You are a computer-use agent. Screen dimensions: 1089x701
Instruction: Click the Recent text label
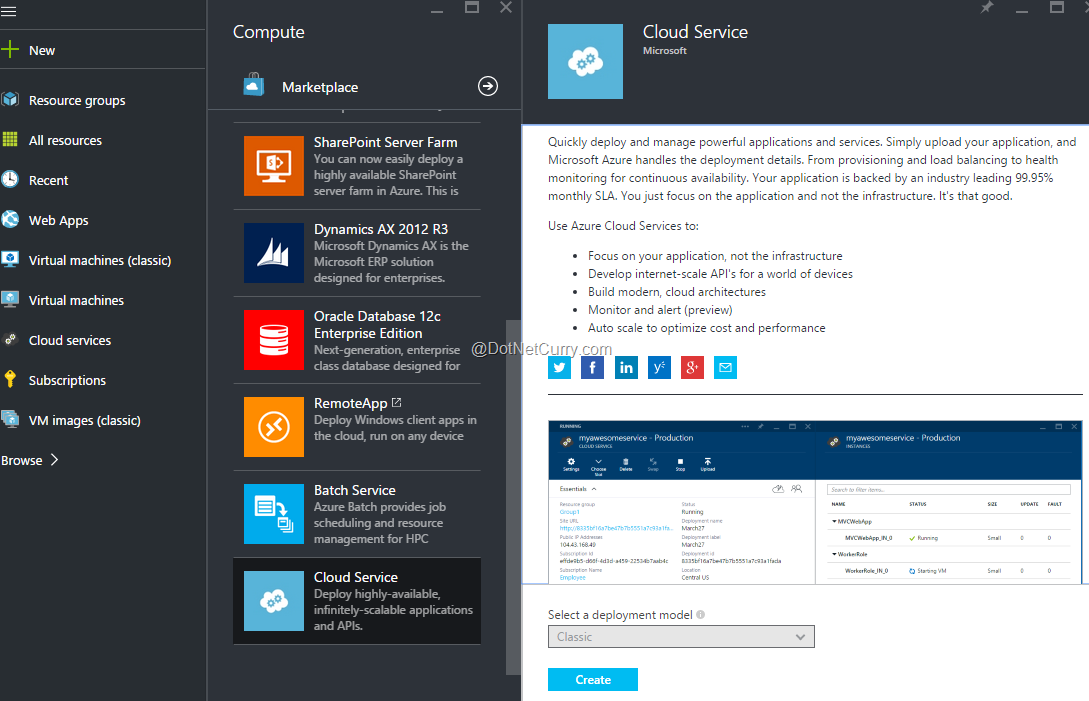(x=49, y=181)
